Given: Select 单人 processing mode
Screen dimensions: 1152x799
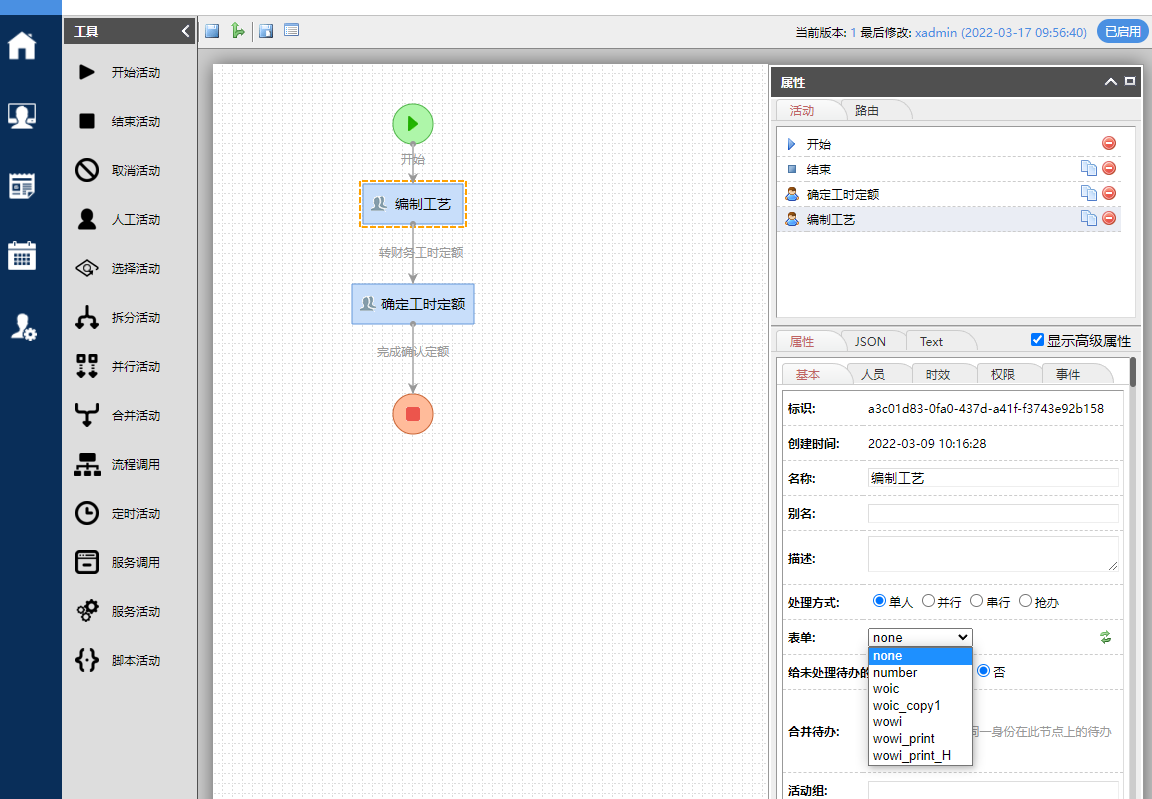Looking at the screenshot, I should [x=879, y=601].
